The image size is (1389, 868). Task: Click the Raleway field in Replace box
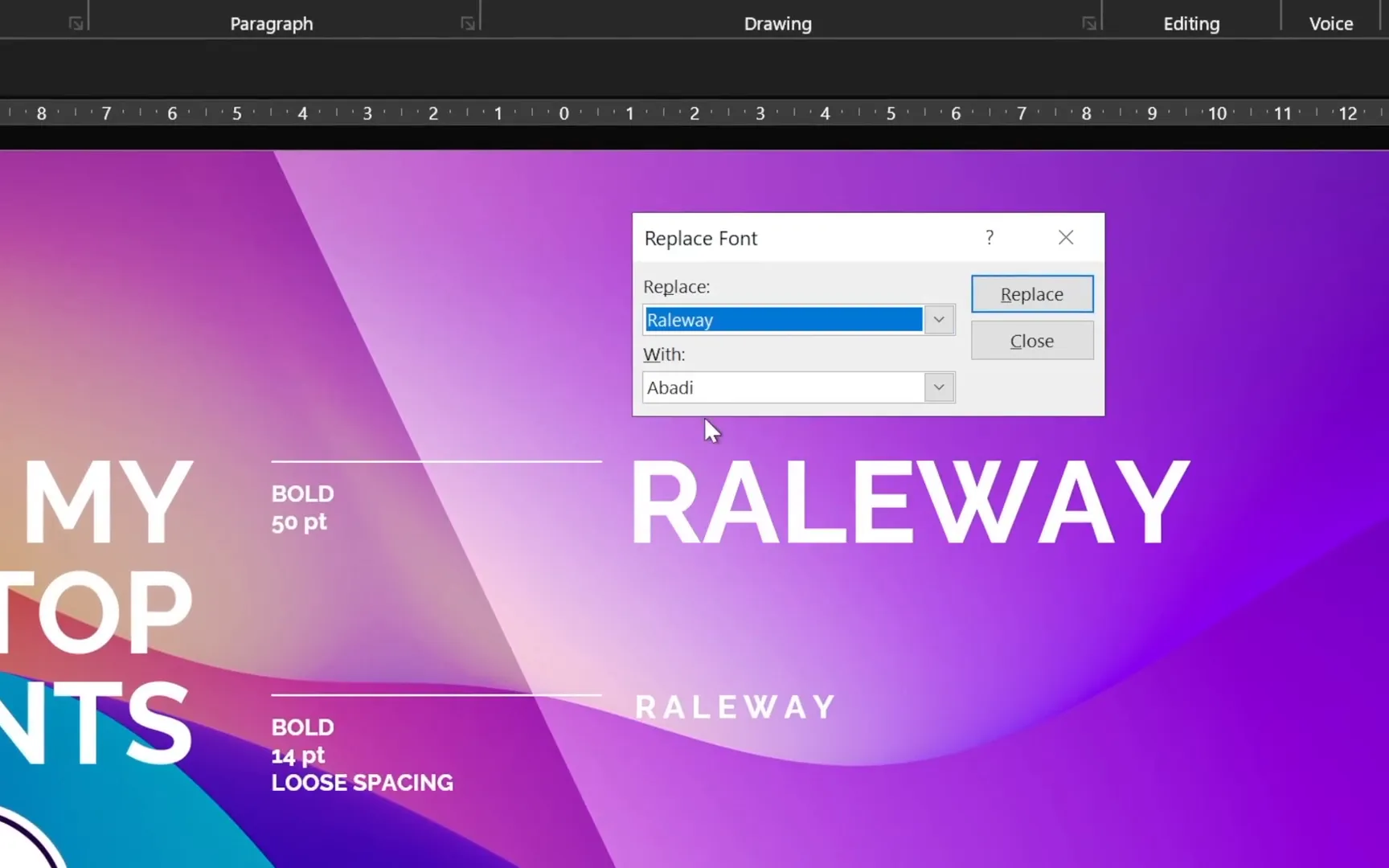[784, 320]
